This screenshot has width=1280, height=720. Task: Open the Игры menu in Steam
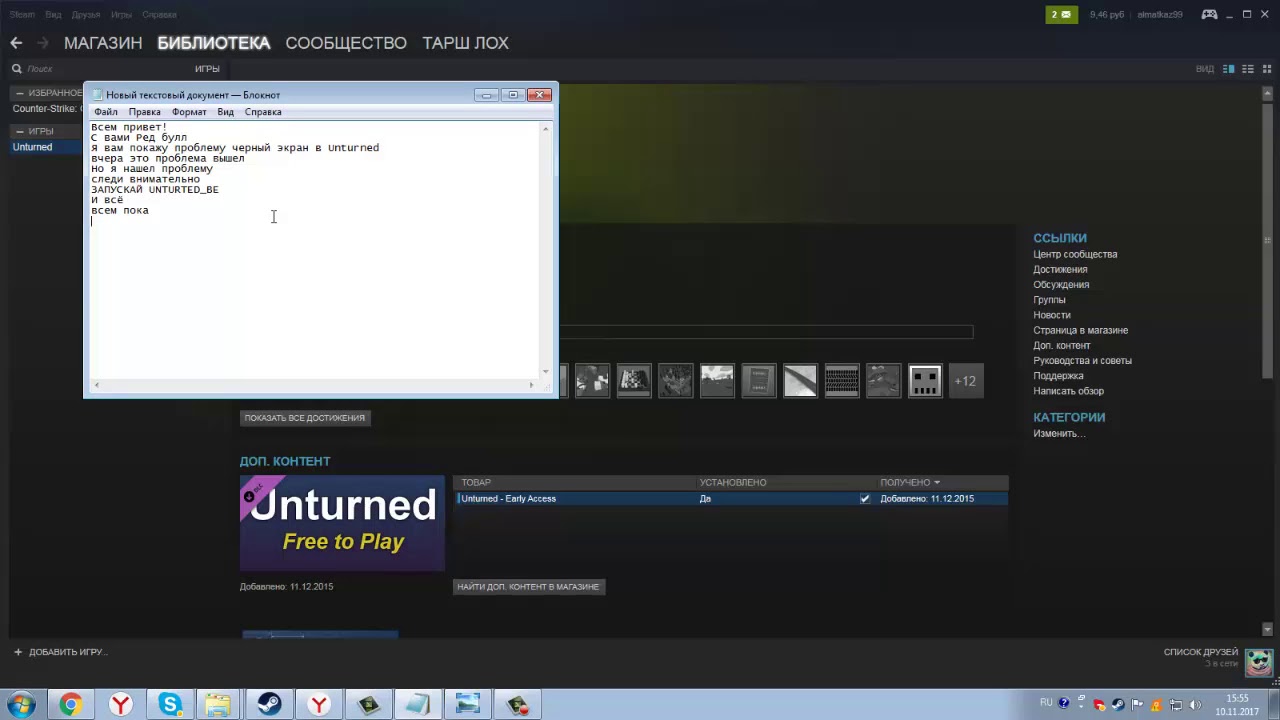[121, 15]
